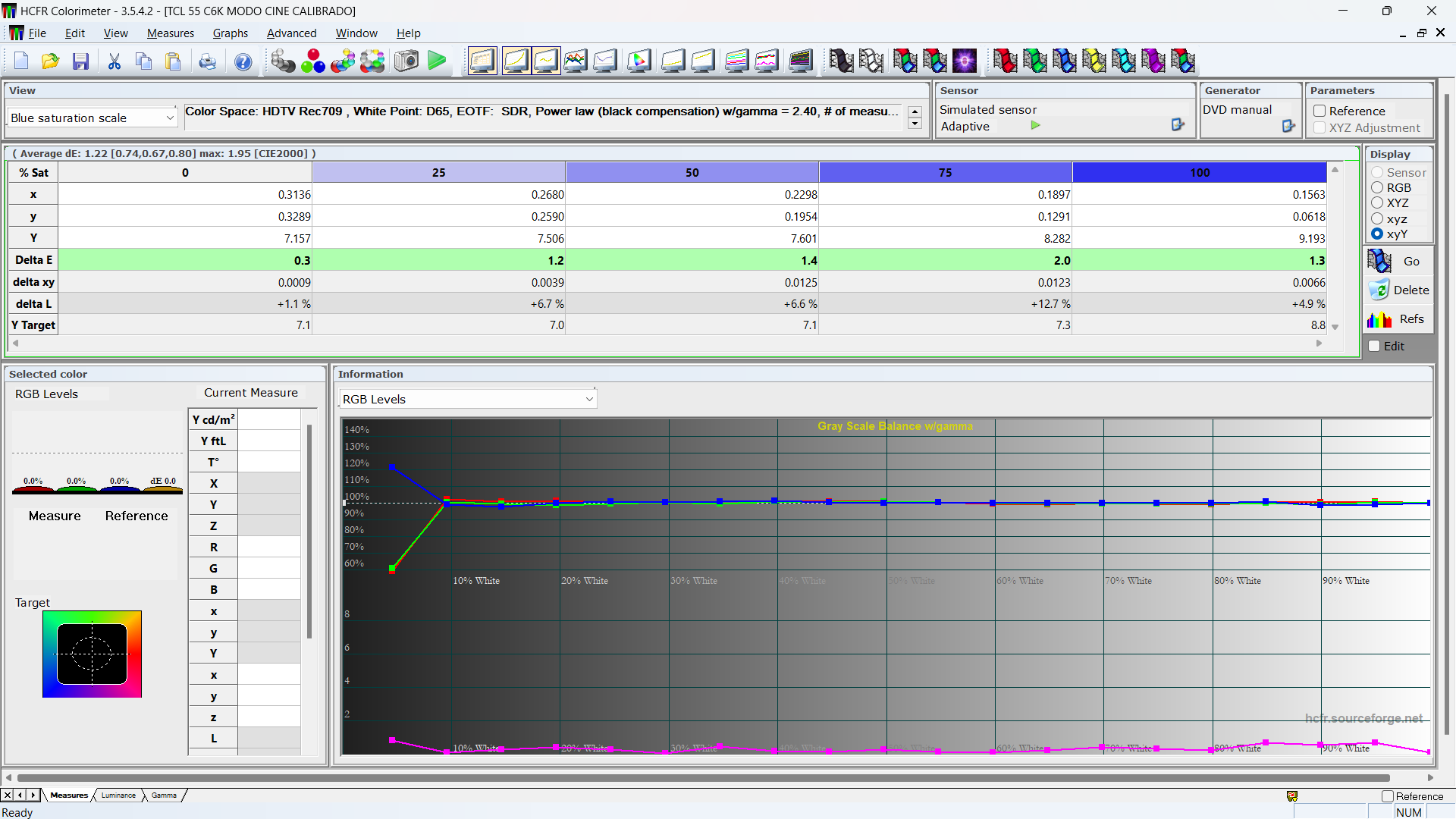Configure sensor via the Sensor panel icon

tap(1178, 124)
